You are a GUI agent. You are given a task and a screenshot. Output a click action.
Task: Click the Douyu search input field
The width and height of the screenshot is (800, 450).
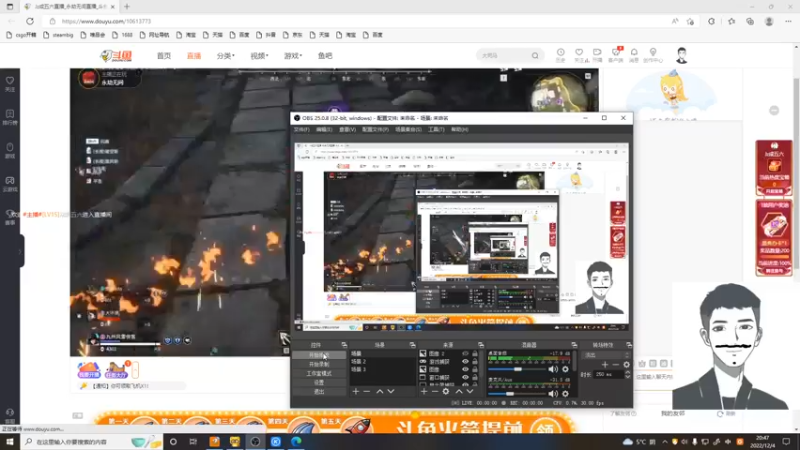coord(504,56)
